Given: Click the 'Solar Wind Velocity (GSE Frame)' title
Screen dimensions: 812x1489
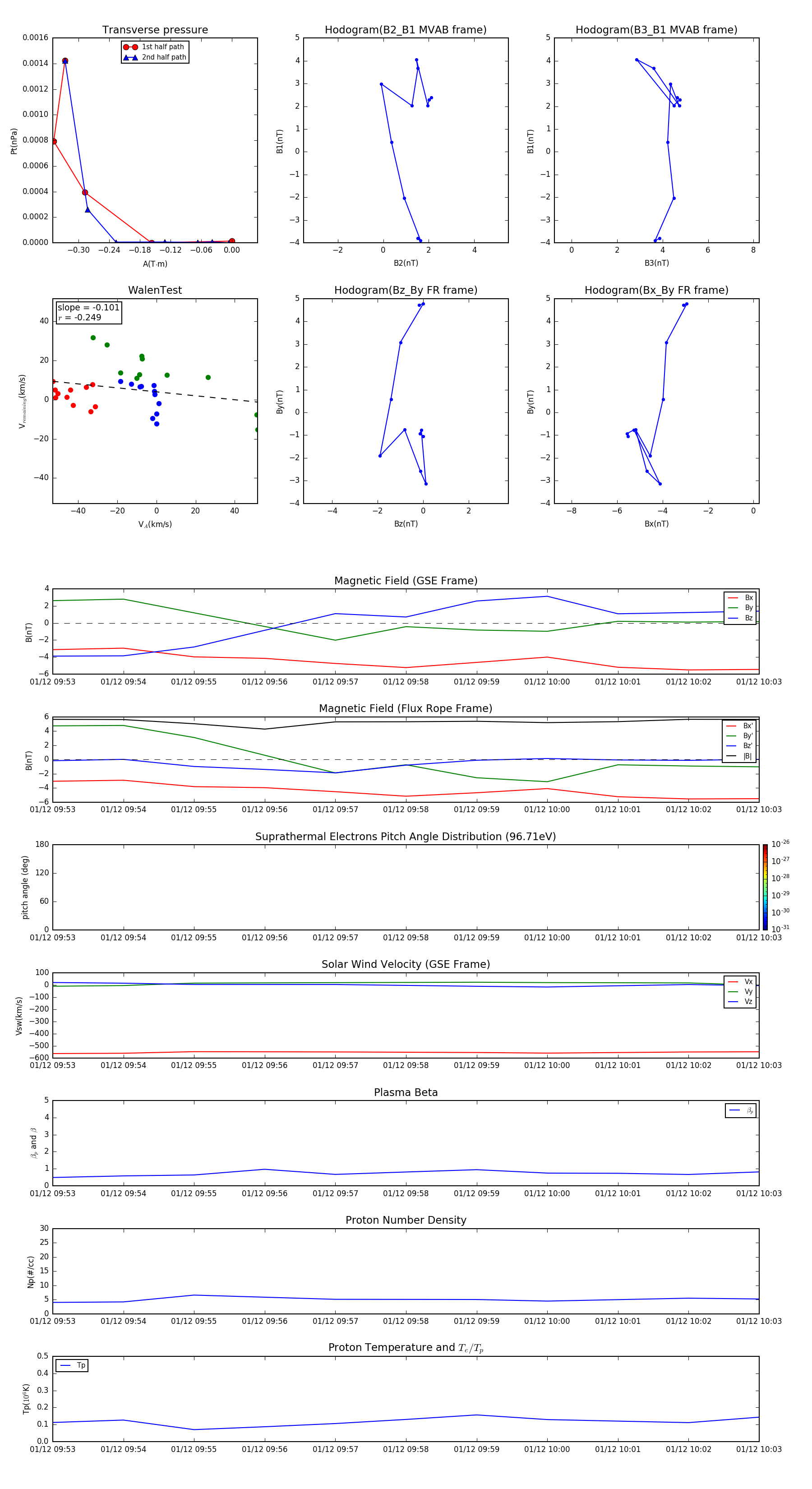Looking at the screenshot, I should [x=406, y=965].
